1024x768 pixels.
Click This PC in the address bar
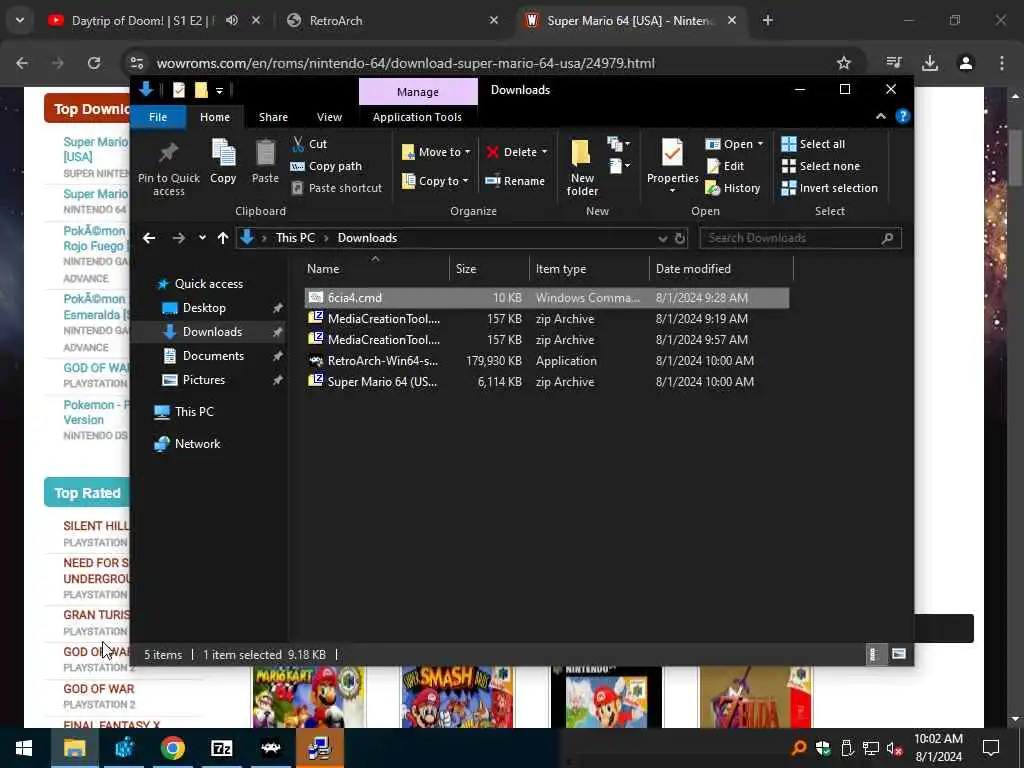click(295, 238)
